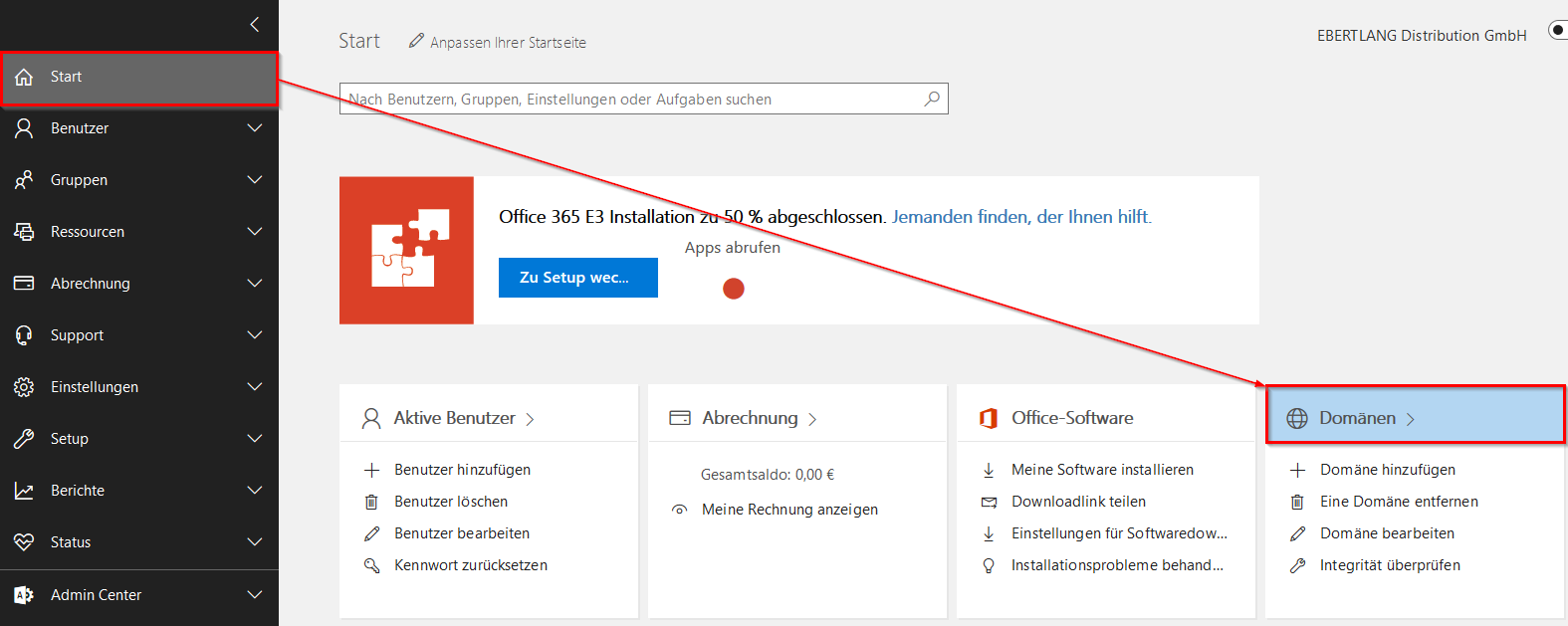Click the plus icon beside Domäne hinzufügen
This screenshot has width=1568, height=626.
(x=1297, y=470)
